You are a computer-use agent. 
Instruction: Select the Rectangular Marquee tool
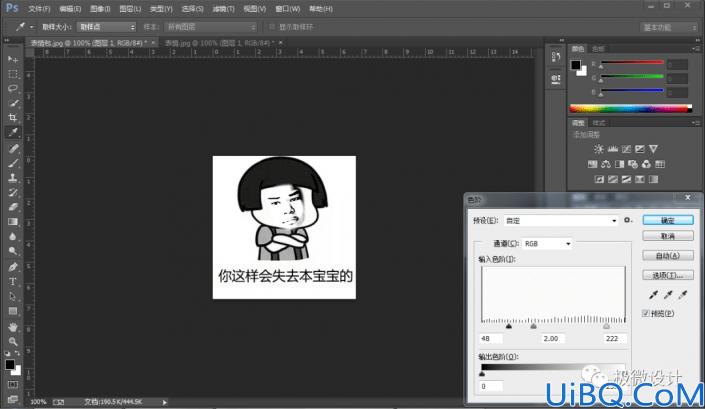tap(13, 74)
